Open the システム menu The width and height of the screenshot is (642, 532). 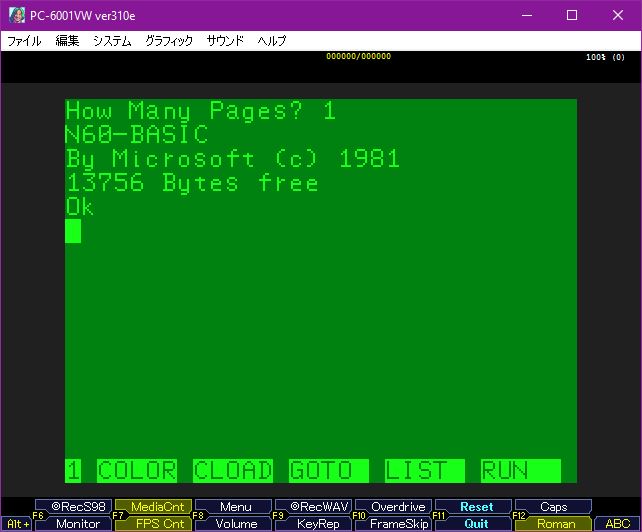tap(112, 41)
